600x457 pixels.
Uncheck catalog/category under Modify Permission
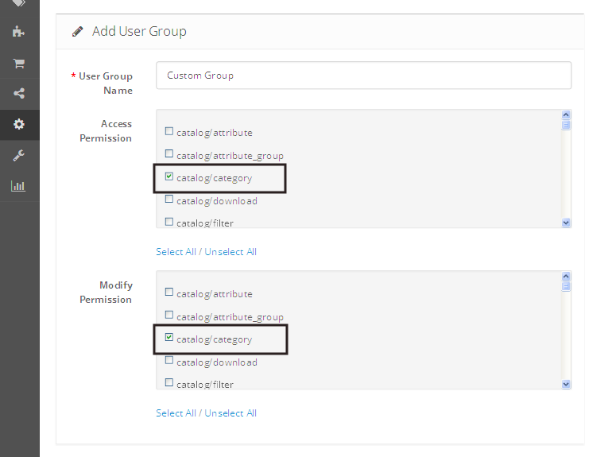click(169, 338)
